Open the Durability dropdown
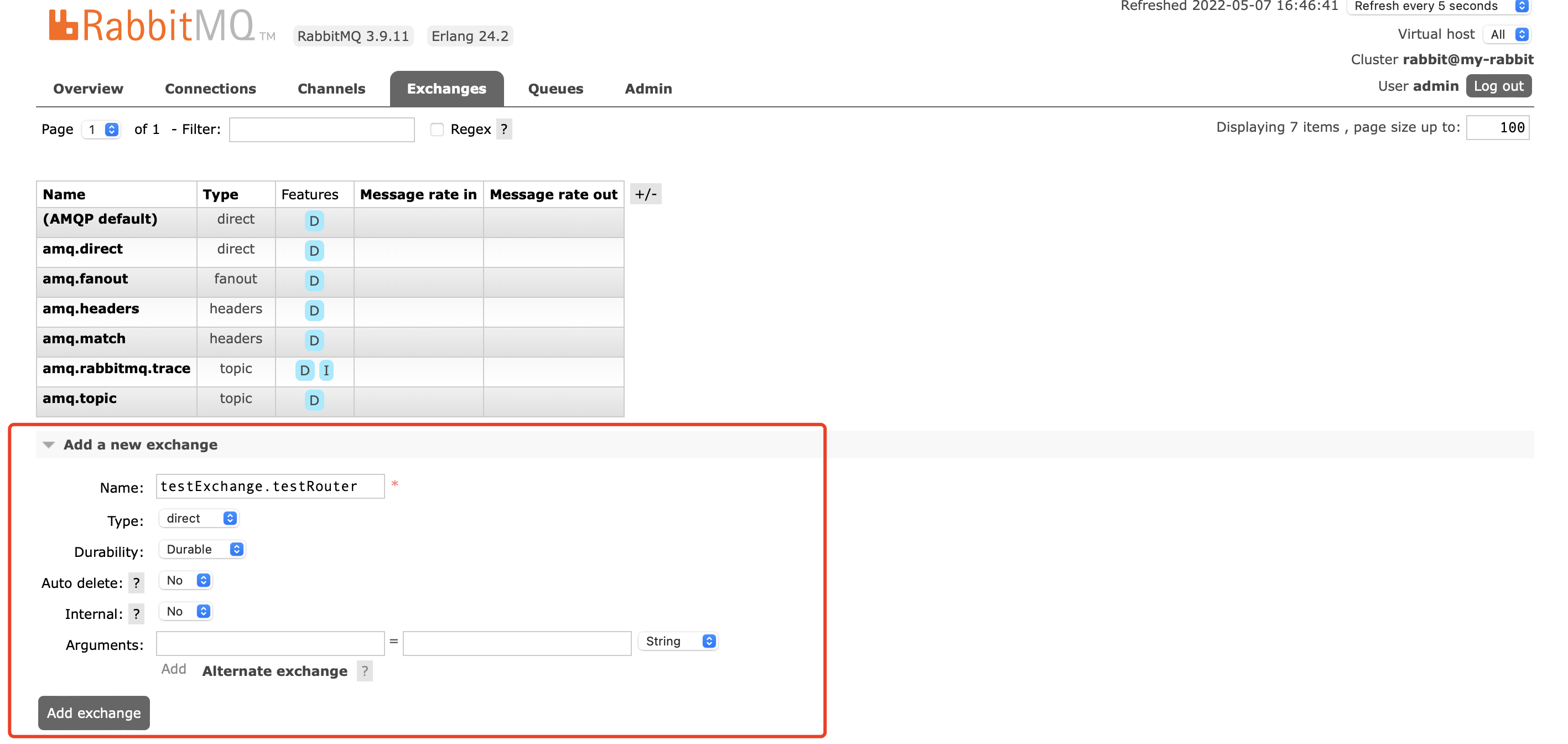The height and width of the screenshot is (744, 1568). [x=203, y=549]
